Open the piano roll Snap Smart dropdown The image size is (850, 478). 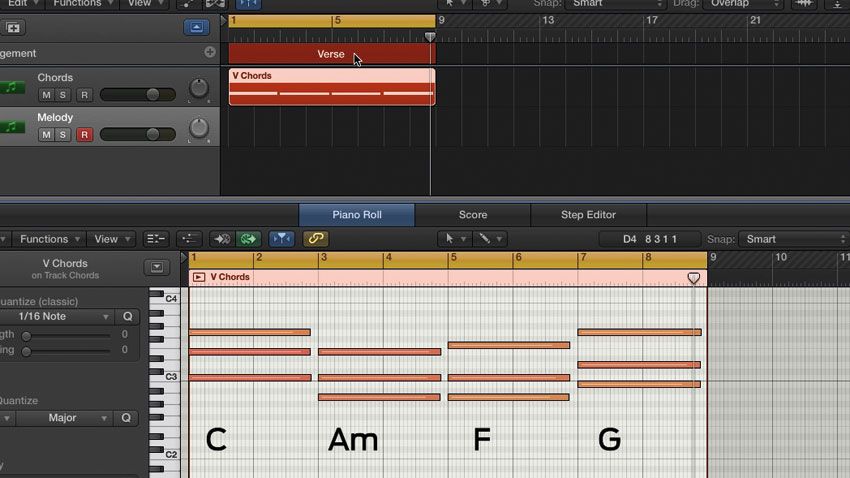click(793, 239)
